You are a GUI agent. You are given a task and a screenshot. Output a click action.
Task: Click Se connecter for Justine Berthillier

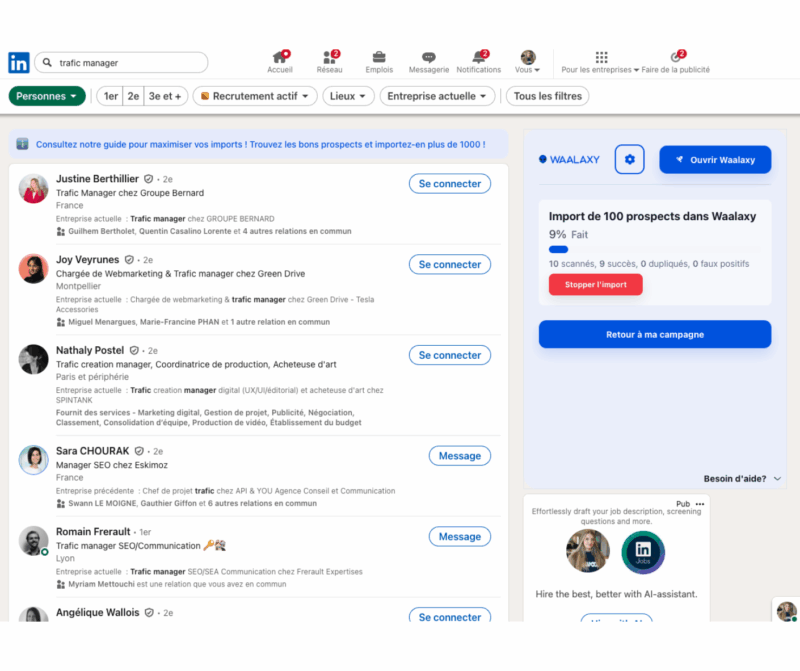pos(450,184)
